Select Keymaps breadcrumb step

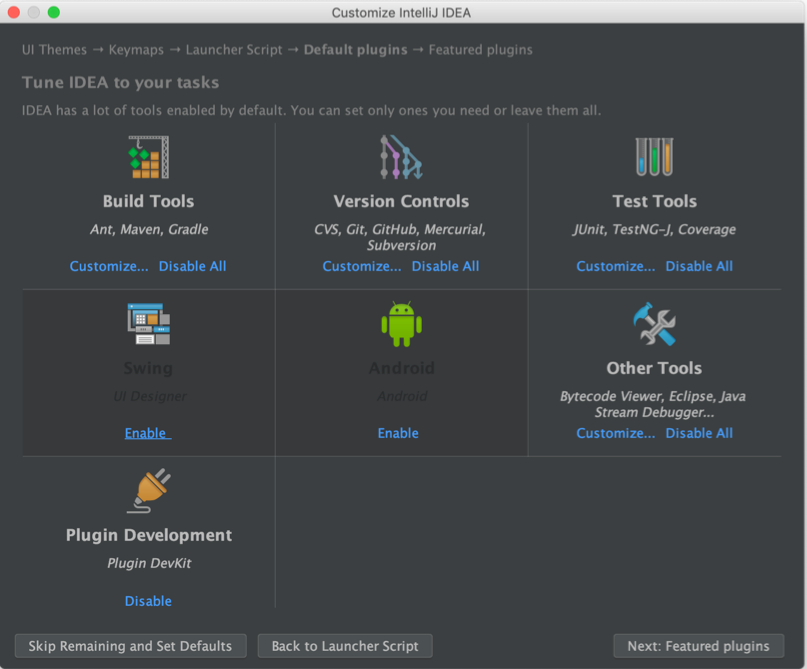136,50
